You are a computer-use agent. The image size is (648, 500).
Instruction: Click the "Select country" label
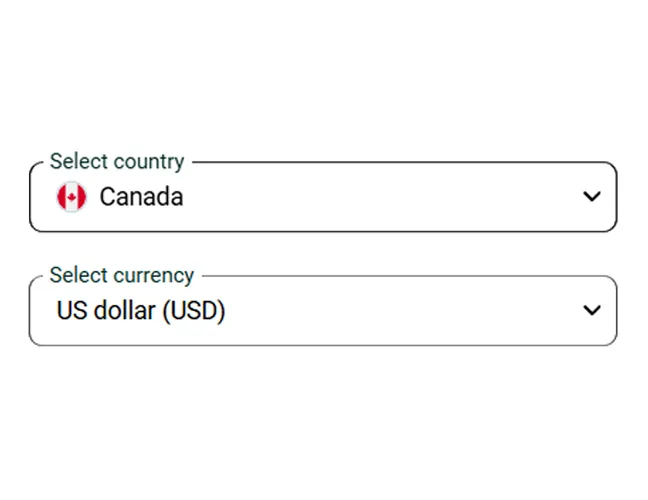(117, 161)
